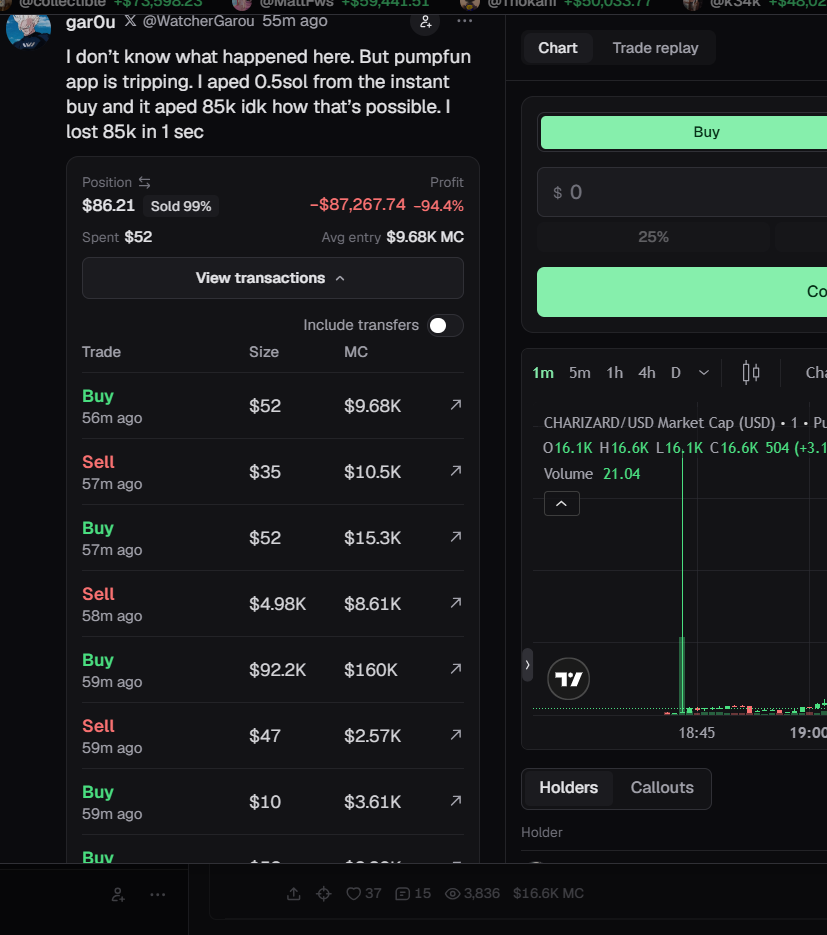Click the Size column header
Screen dimensions: 827x935
point(264,352)
